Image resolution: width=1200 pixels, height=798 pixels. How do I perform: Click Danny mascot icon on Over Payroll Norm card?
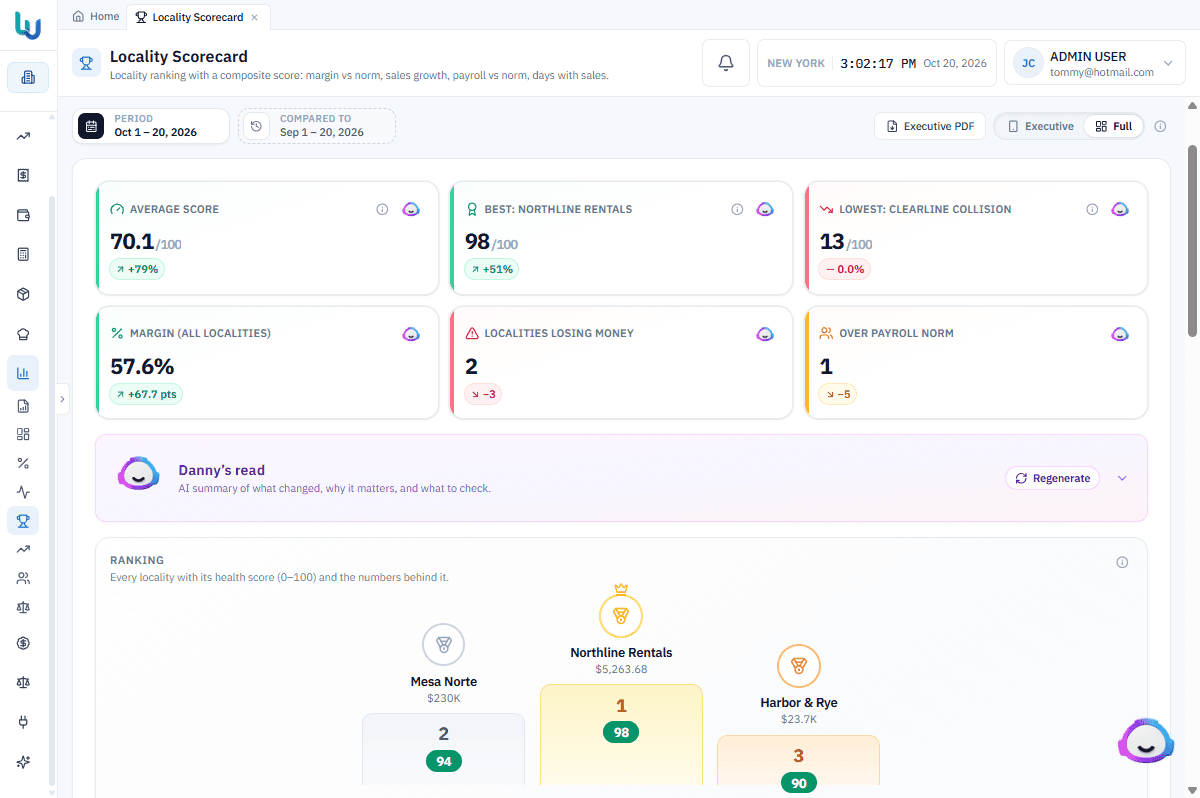[x=1120, y=333]
